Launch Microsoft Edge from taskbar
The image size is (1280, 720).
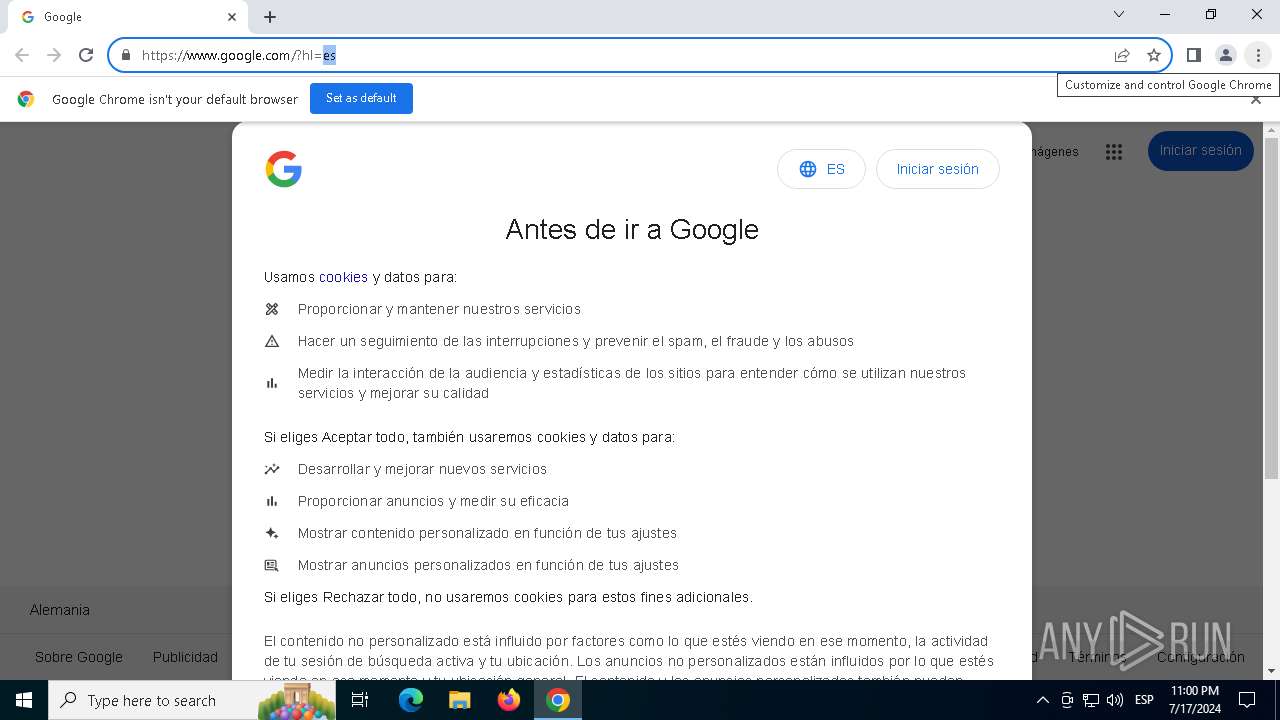pyautogui.click(x=411, y=700)
